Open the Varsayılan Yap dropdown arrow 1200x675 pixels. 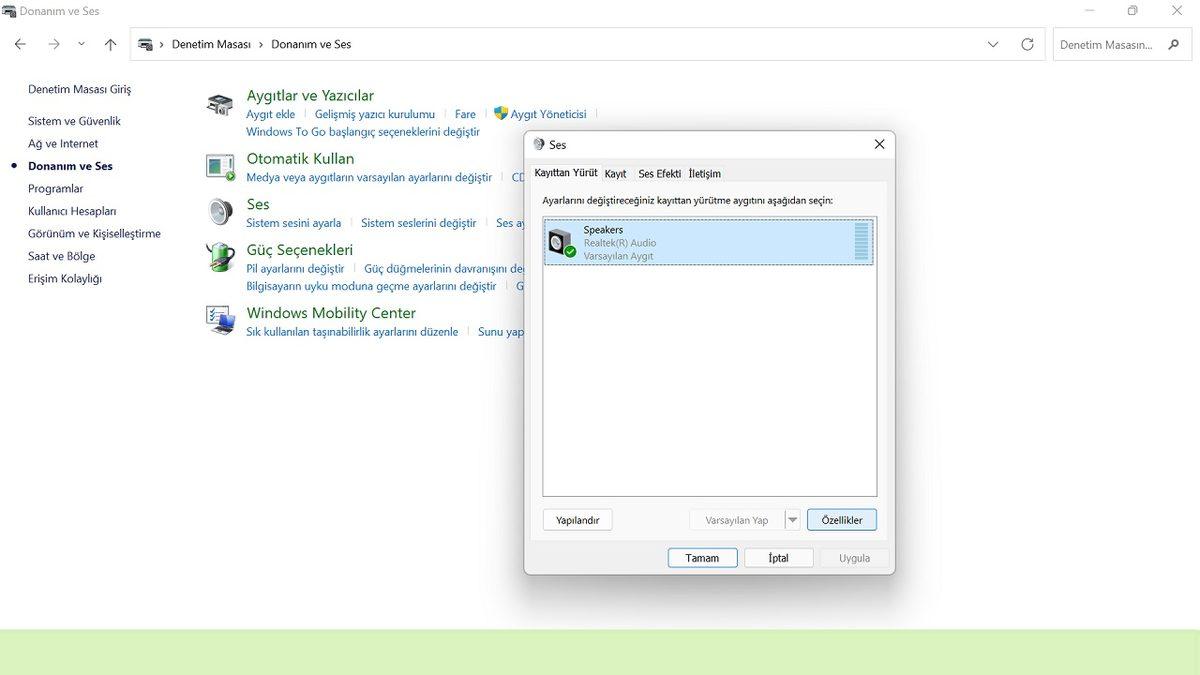(793, 520)
